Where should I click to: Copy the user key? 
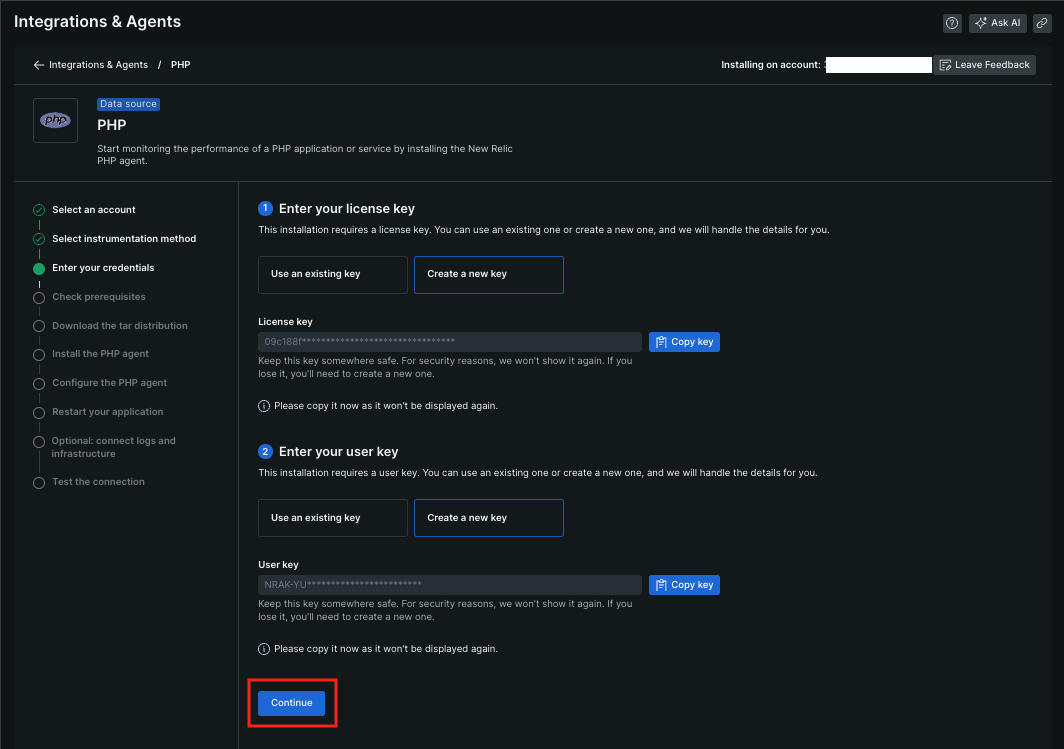pos(684,585)
